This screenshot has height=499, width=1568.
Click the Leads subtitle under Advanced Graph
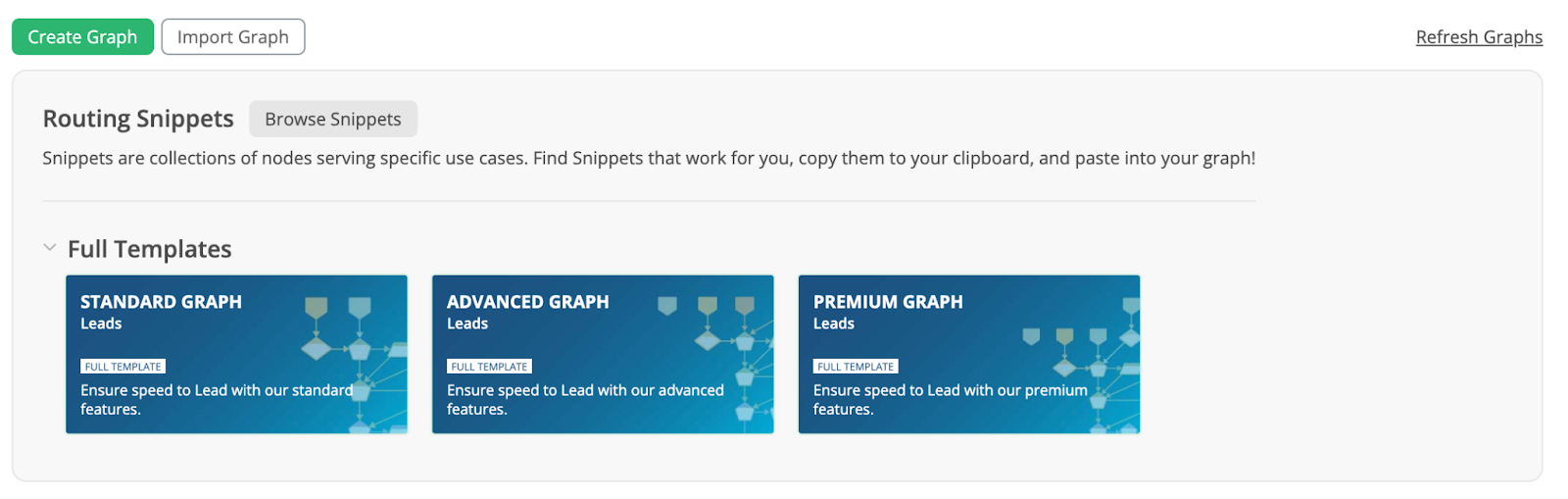point(467,324)
